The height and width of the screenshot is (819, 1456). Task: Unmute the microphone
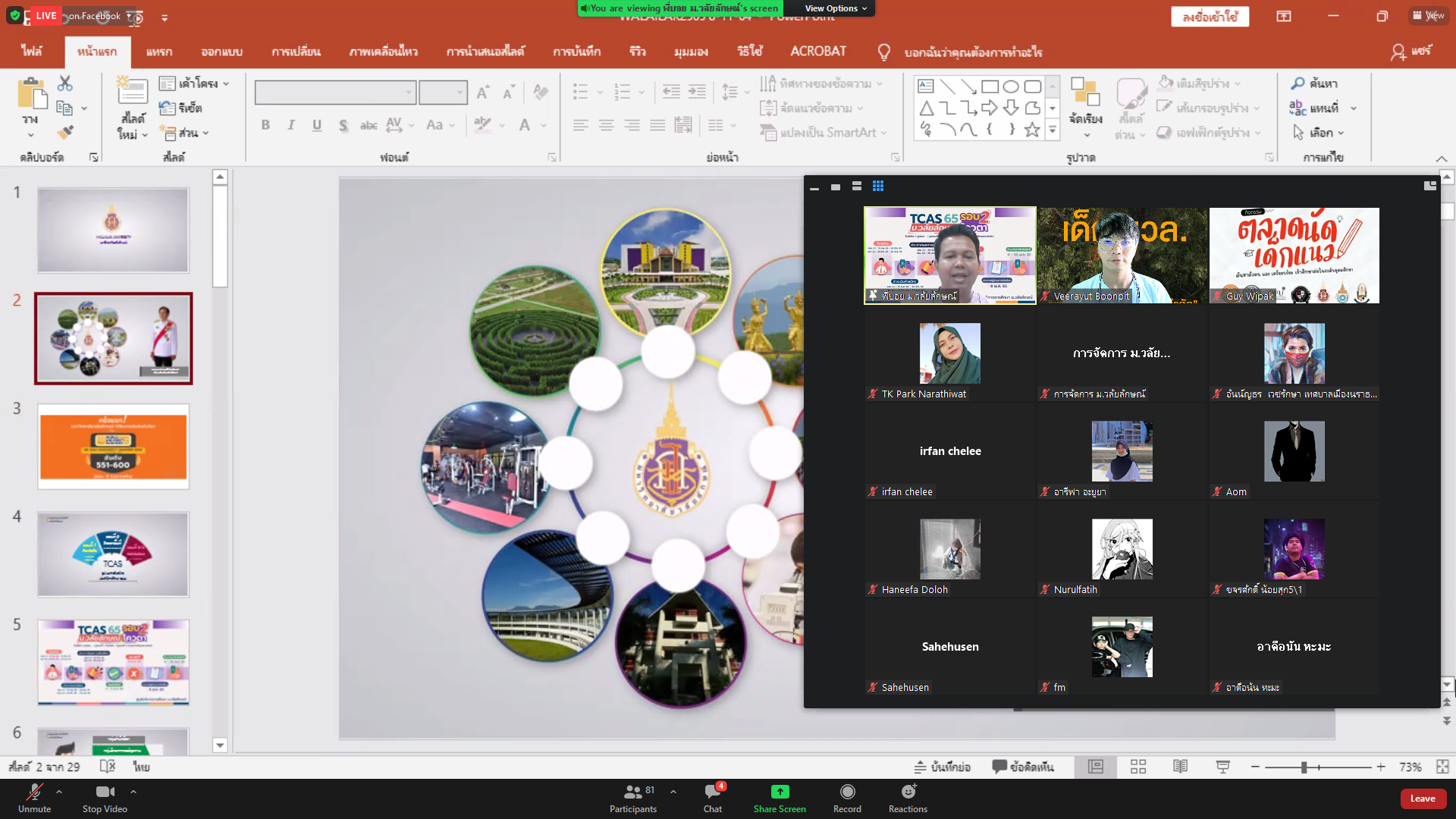[34, 792]
